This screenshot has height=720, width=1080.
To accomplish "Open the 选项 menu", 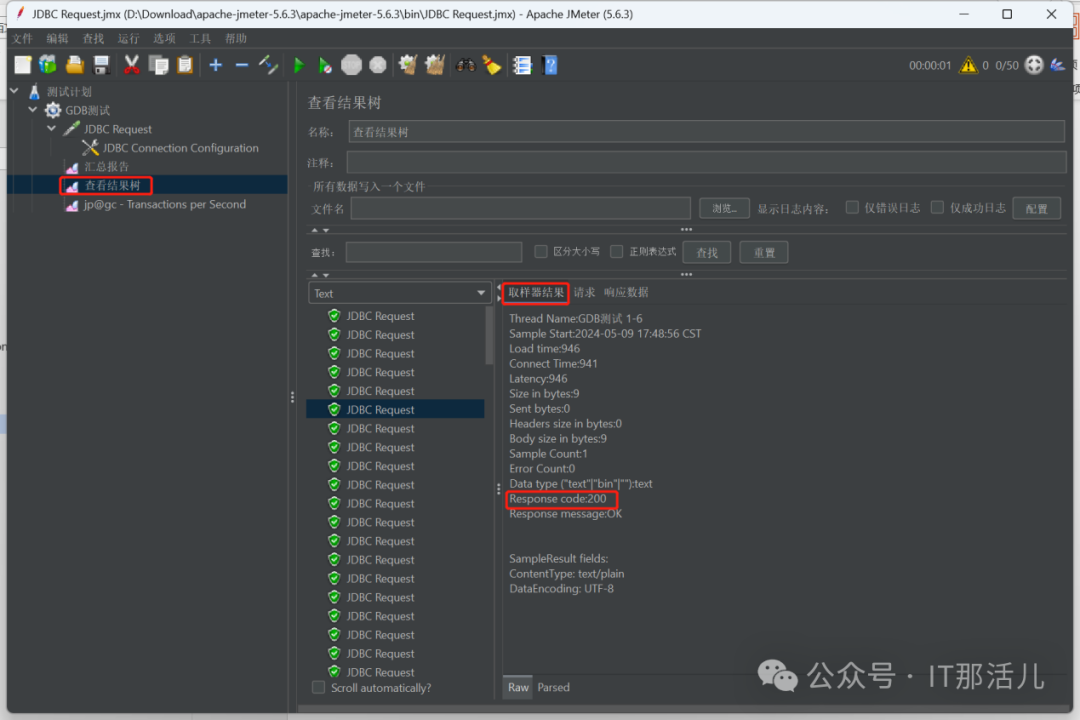I will [165, 39].
